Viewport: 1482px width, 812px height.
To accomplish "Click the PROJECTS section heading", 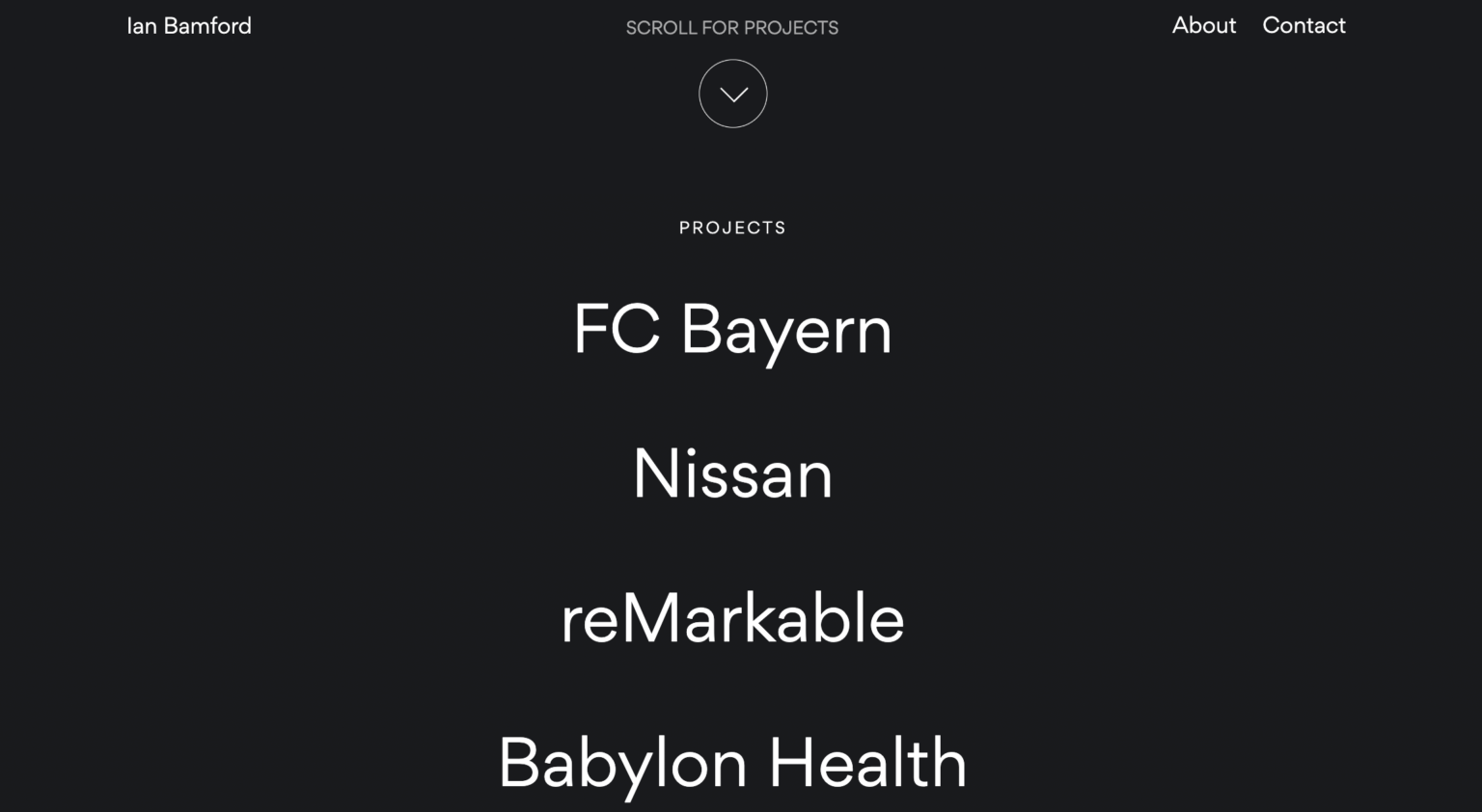I will point(732,228).
